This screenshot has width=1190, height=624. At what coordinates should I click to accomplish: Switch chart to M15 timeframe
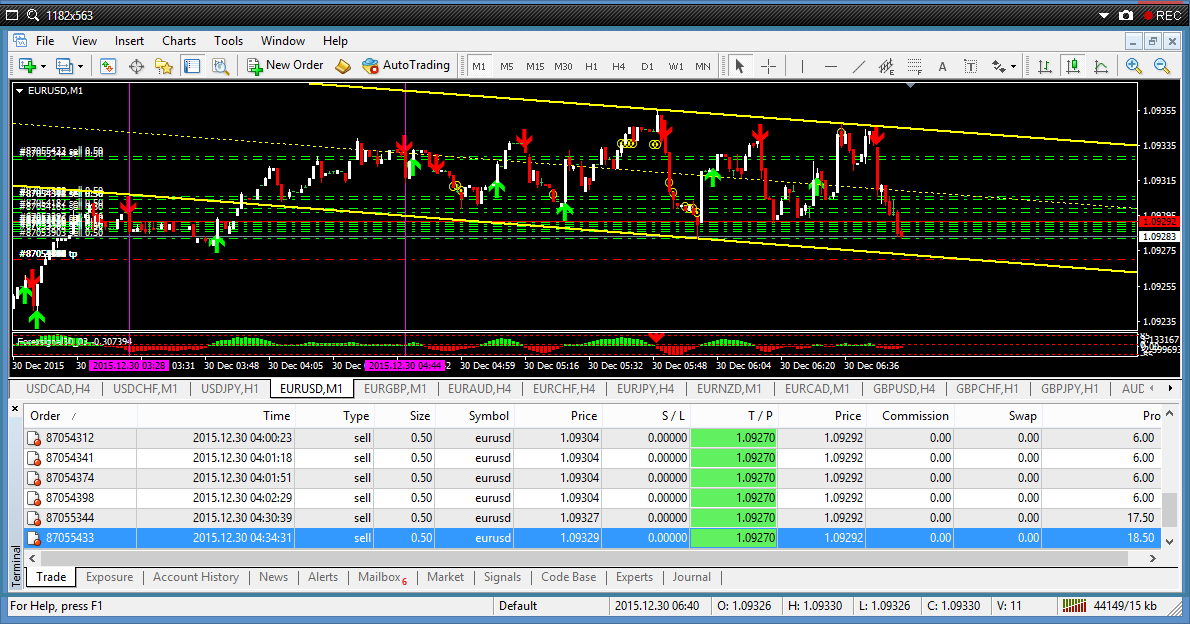click(535, 66)
